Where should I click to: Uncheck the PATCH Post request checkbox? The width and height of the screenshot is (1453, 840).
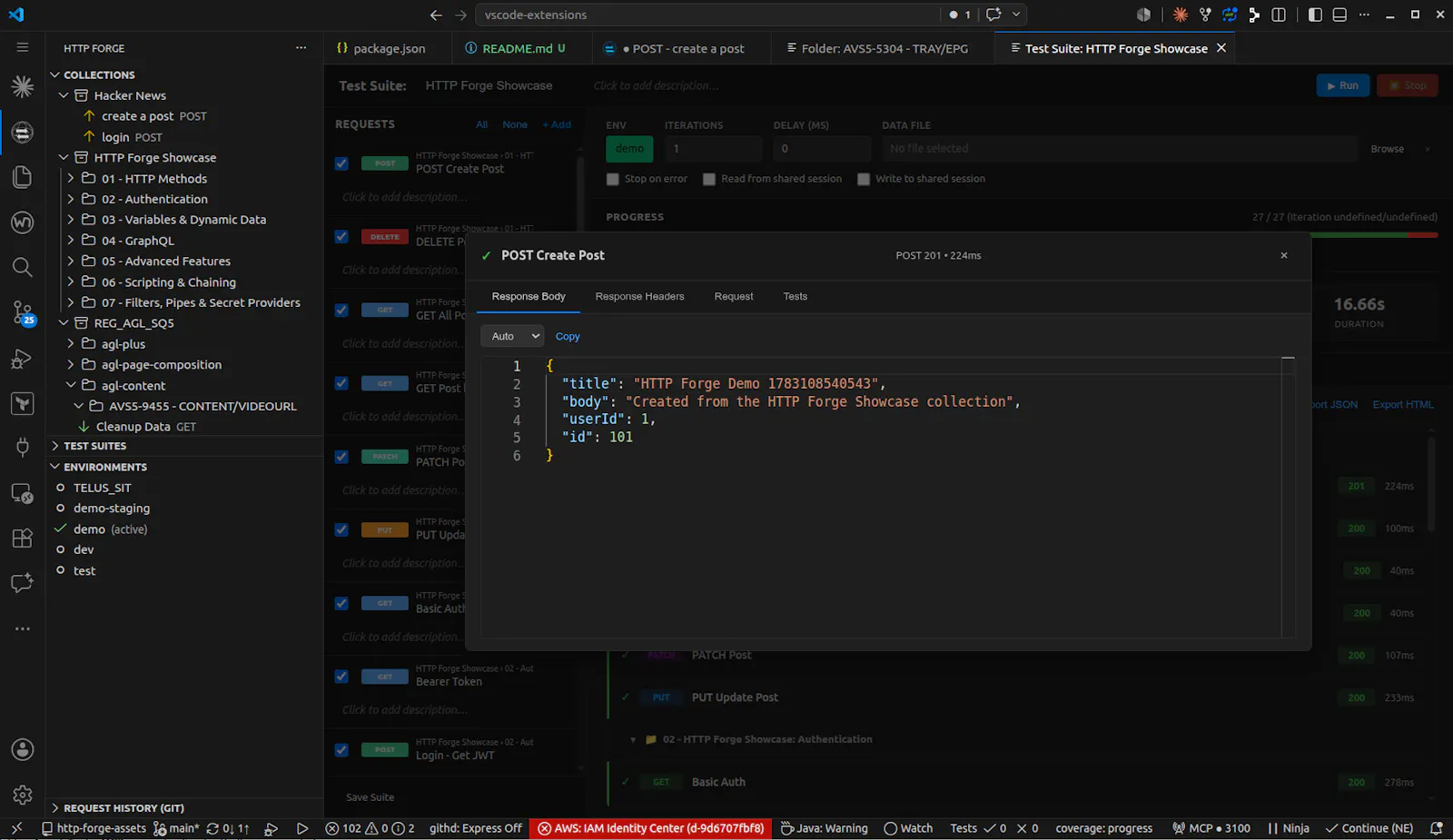pos(341,457)
